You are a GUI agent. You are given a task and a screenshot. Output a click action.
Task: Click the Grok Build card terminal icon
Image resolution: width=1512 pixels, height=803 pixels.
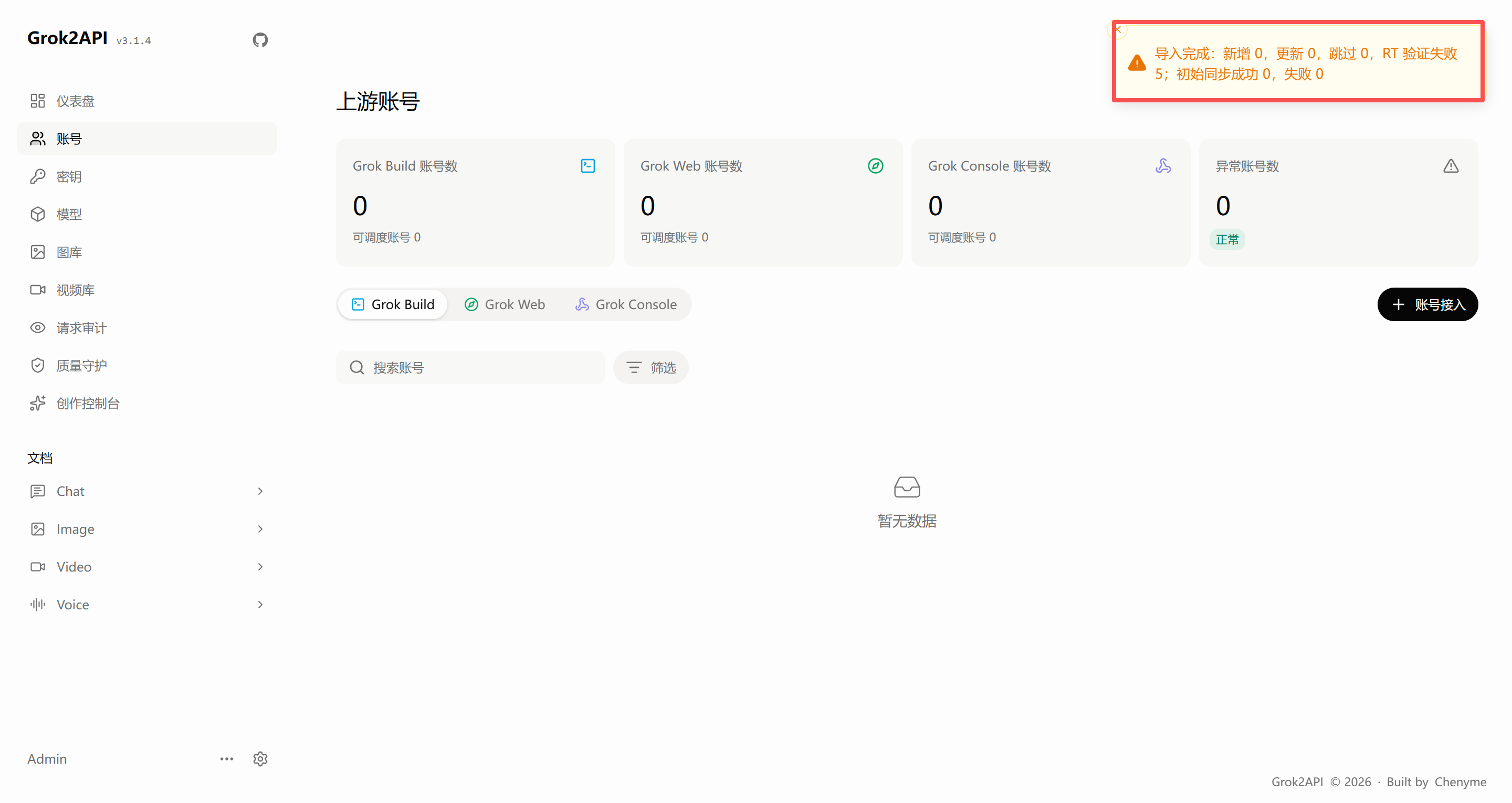(587, 166)
